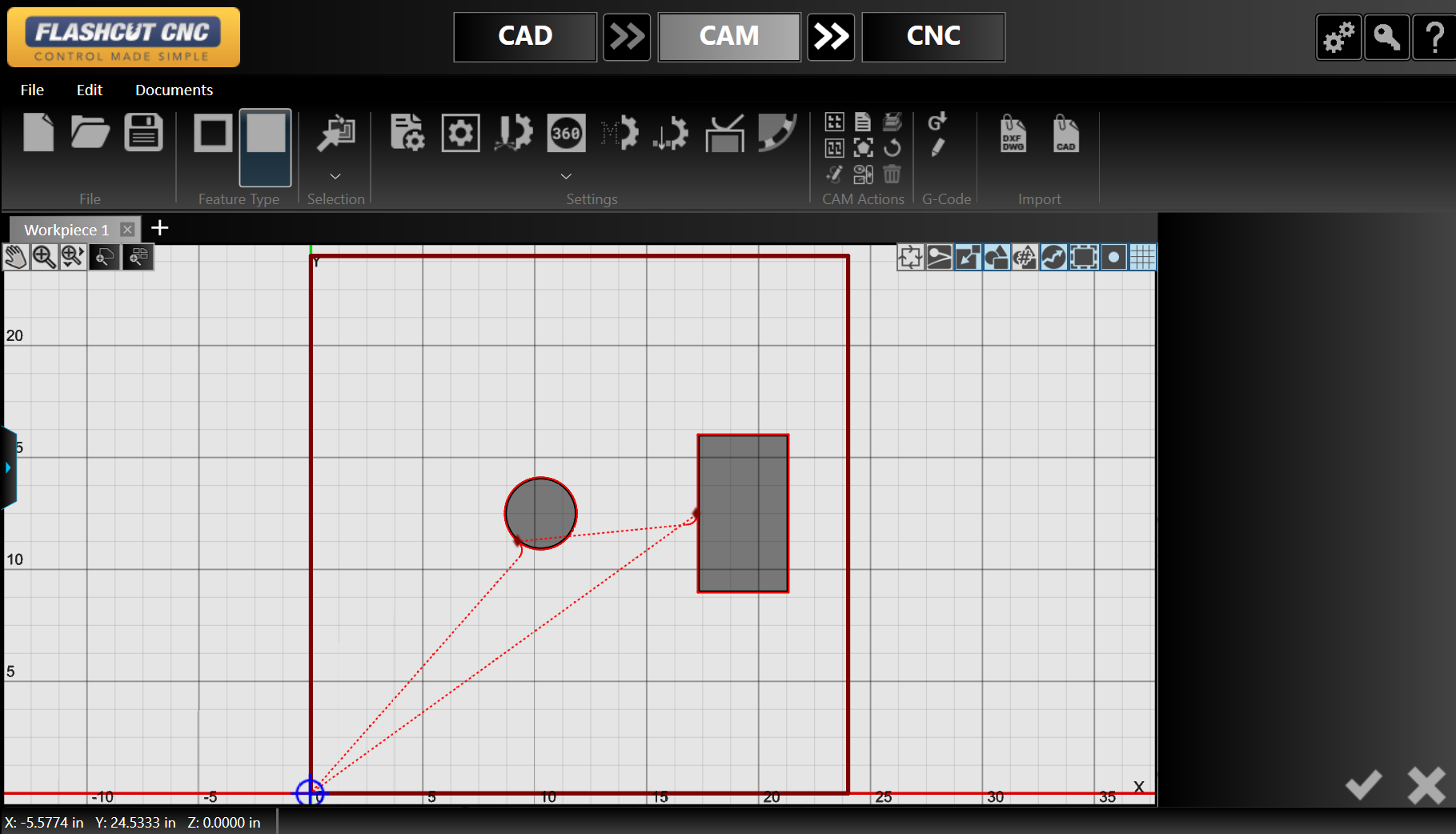Expand the Selection dropdown
The width and height of the screenshot is (1456, 834).
click(x=335, y=176)
